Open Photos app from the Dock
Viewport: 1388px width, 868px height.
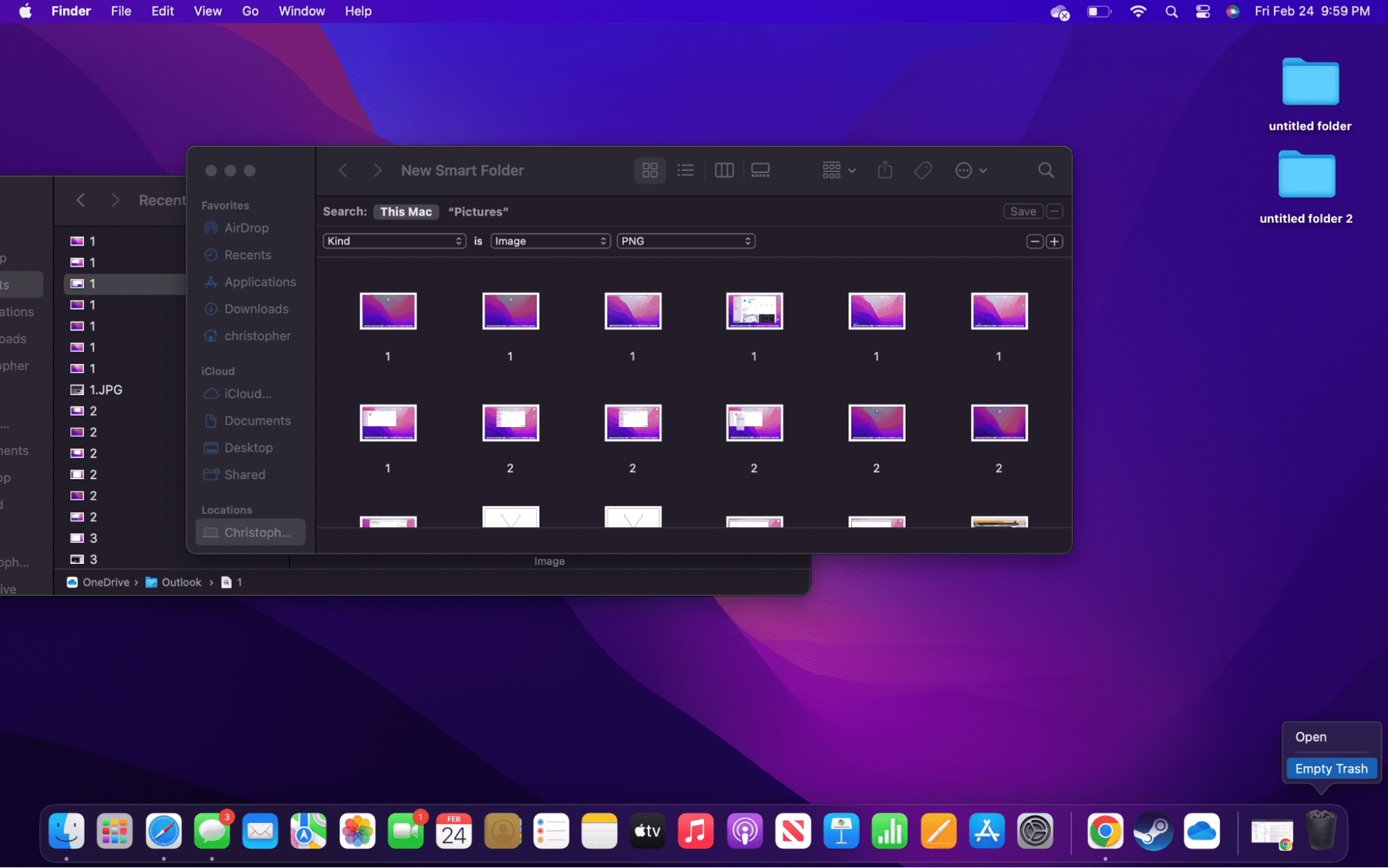[357, 831]
